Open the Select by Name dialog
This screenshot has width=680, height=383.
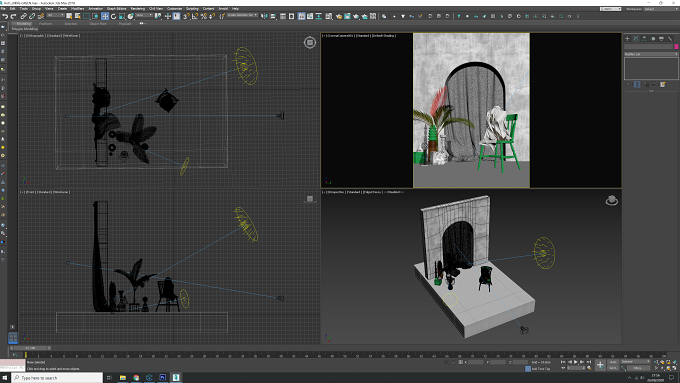pos(78,16)
